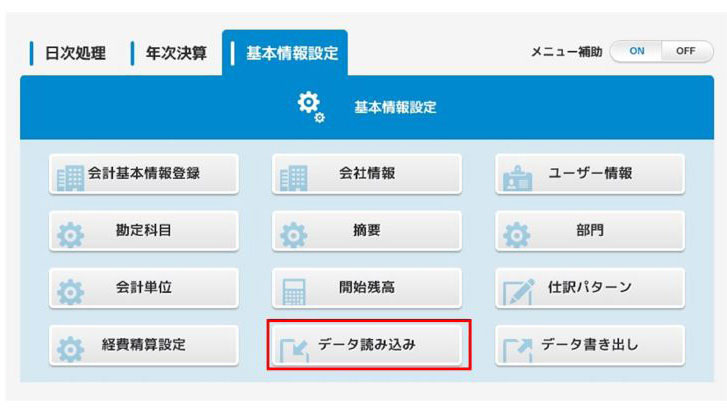Click the double gear icon in the blue header

[311, 107]
